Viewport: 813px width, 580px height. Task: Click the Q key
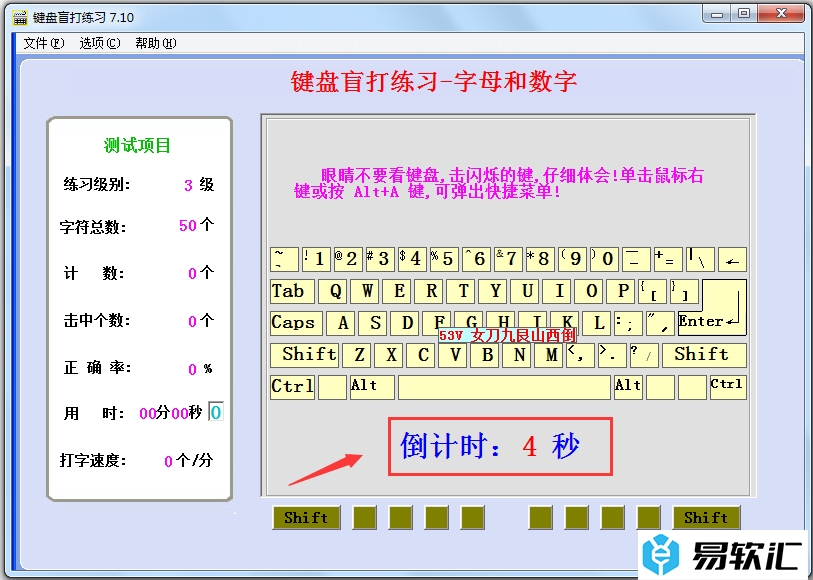click(332, 291)
